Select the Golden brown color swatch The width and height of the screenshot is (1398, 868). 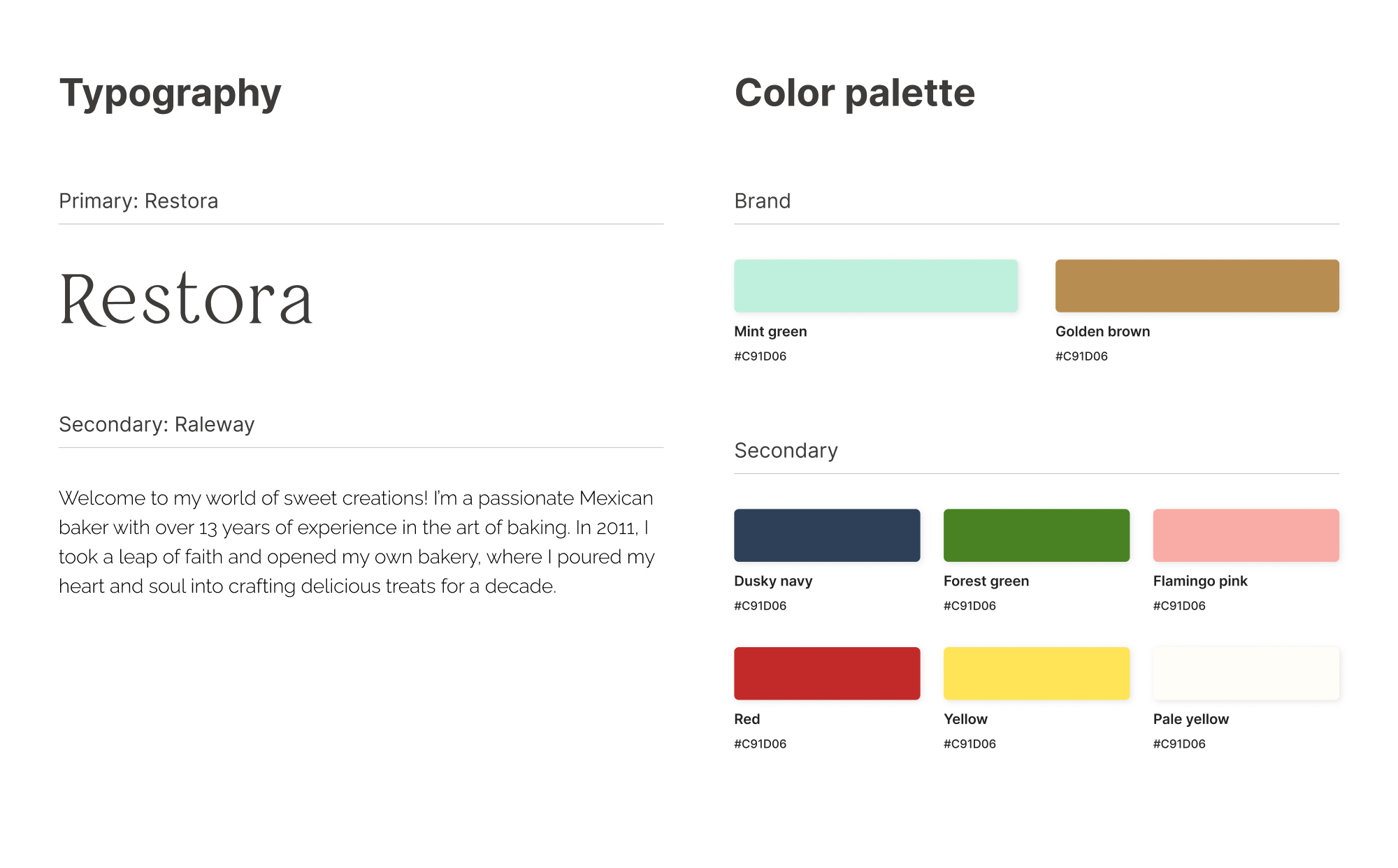(x=1197, y=286)
